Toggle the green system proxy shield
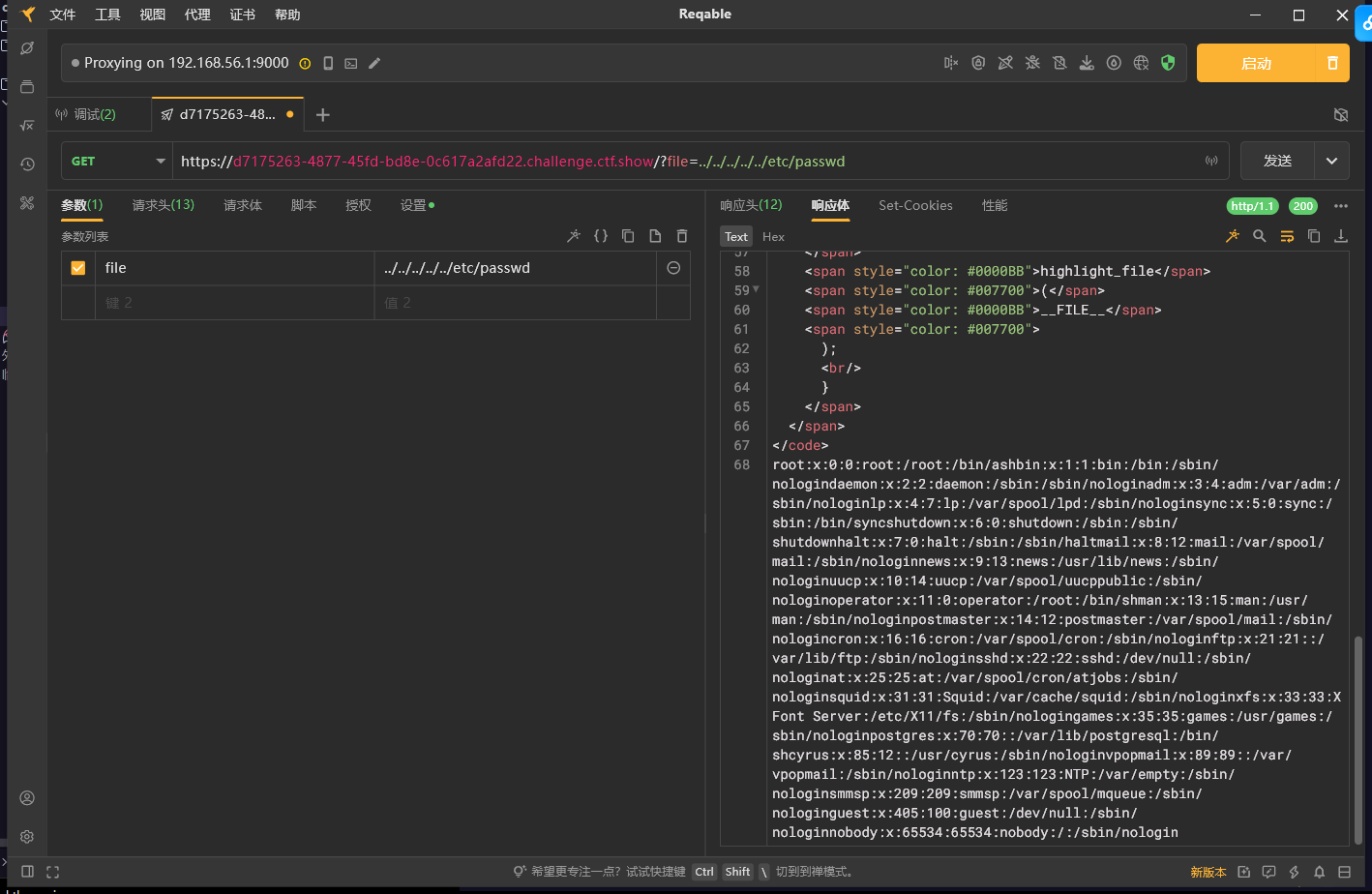This screenshot has height=894, width=1372. [1168, 63]
